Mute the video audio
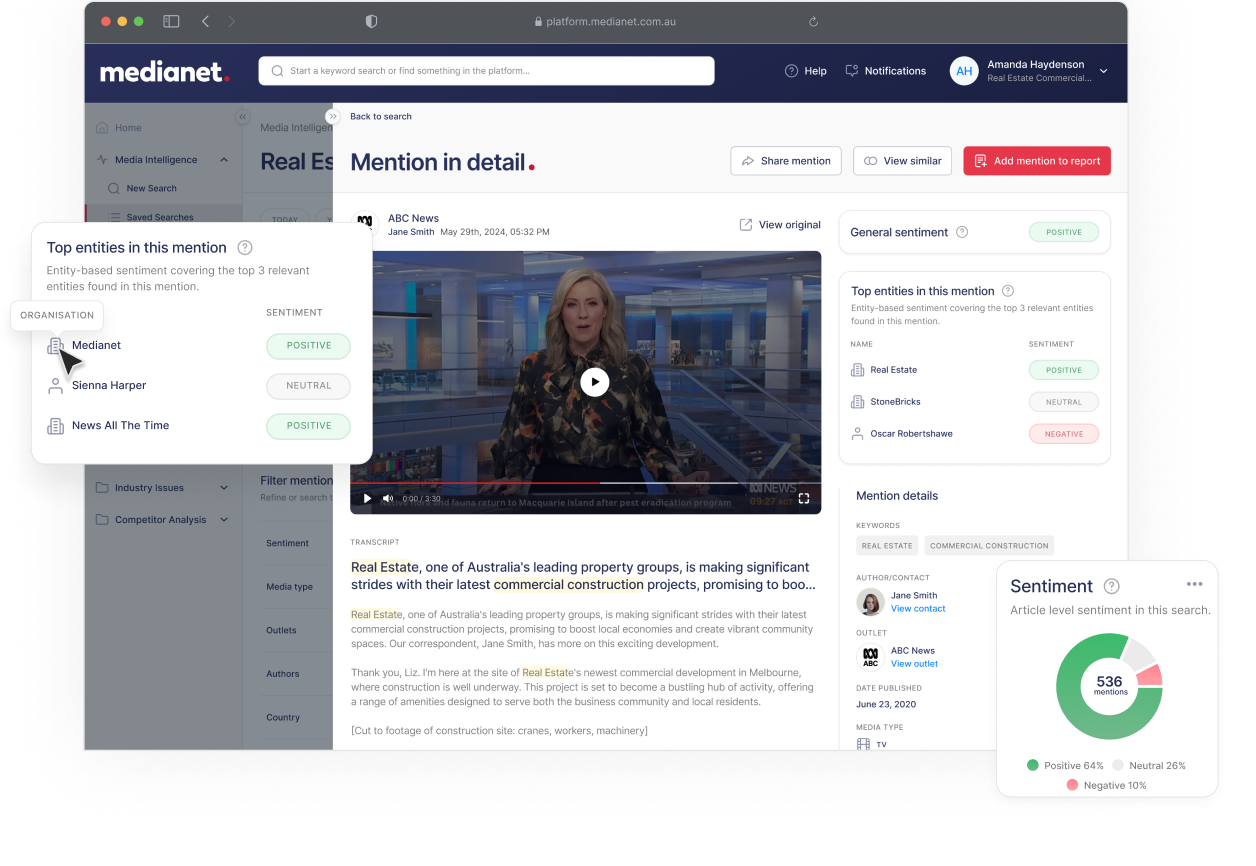 tap(388, 498)
